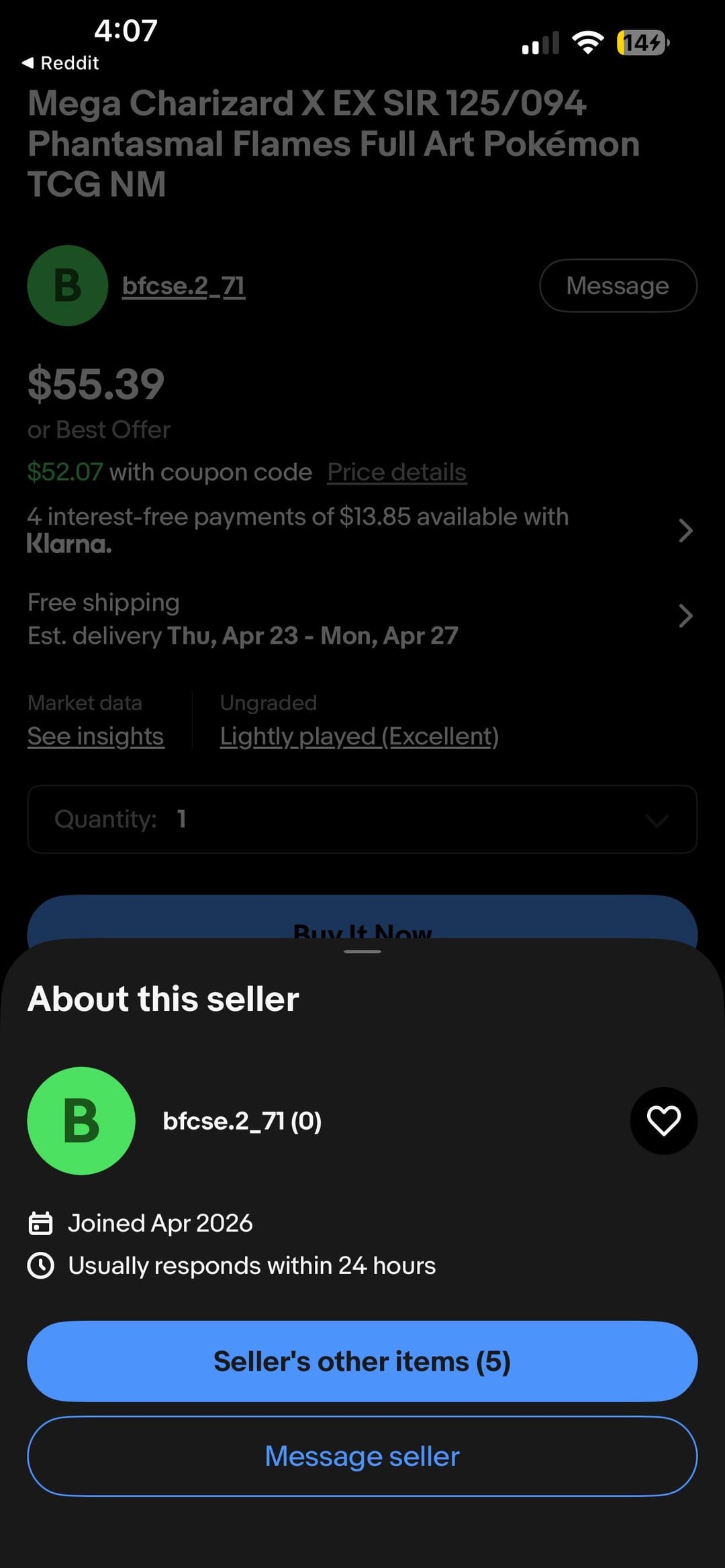Viewport: 725px width, 1568px height.
Task: Open the See insights market data link
Action: [x=96, y=736]
